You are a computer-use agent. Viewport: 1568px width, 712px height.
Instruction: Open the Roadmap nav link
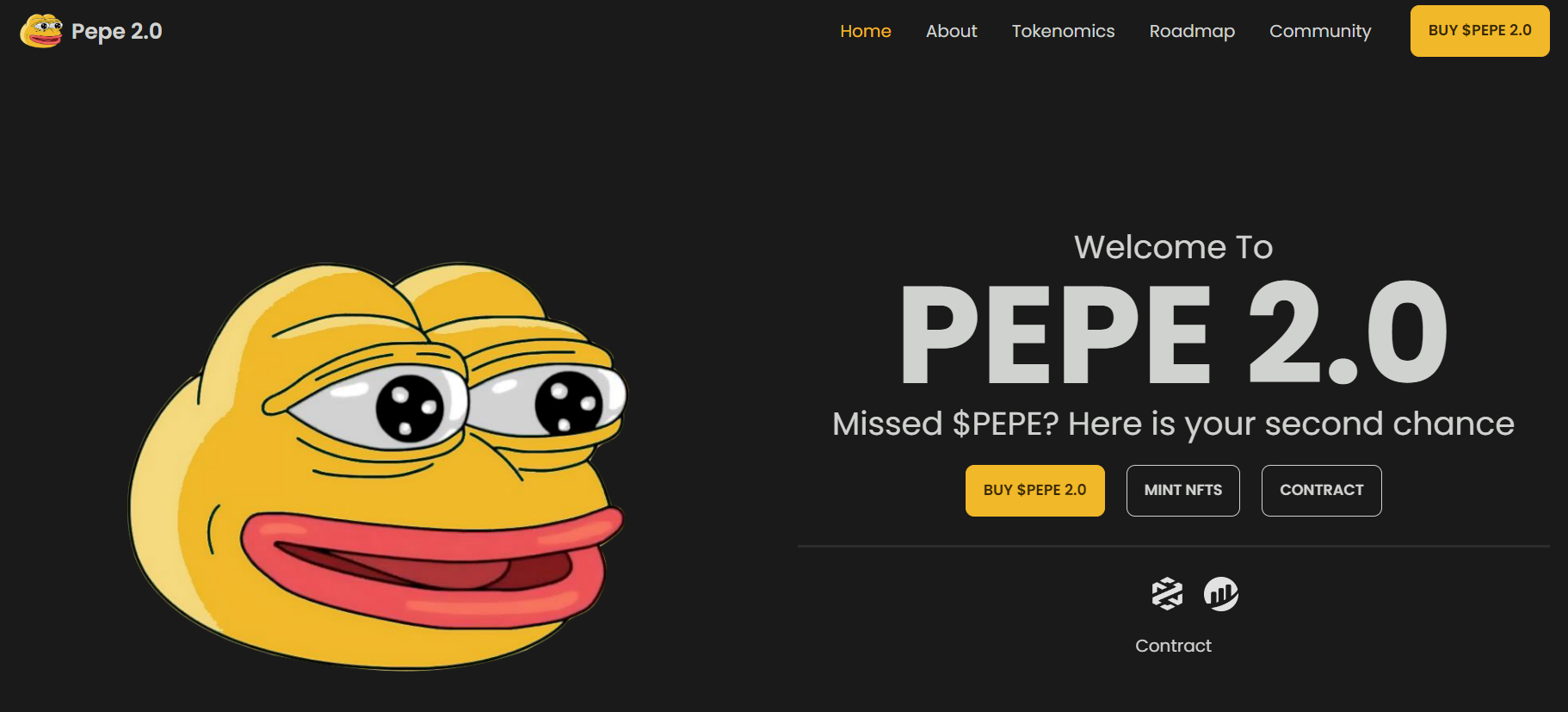click(1192, 31)
